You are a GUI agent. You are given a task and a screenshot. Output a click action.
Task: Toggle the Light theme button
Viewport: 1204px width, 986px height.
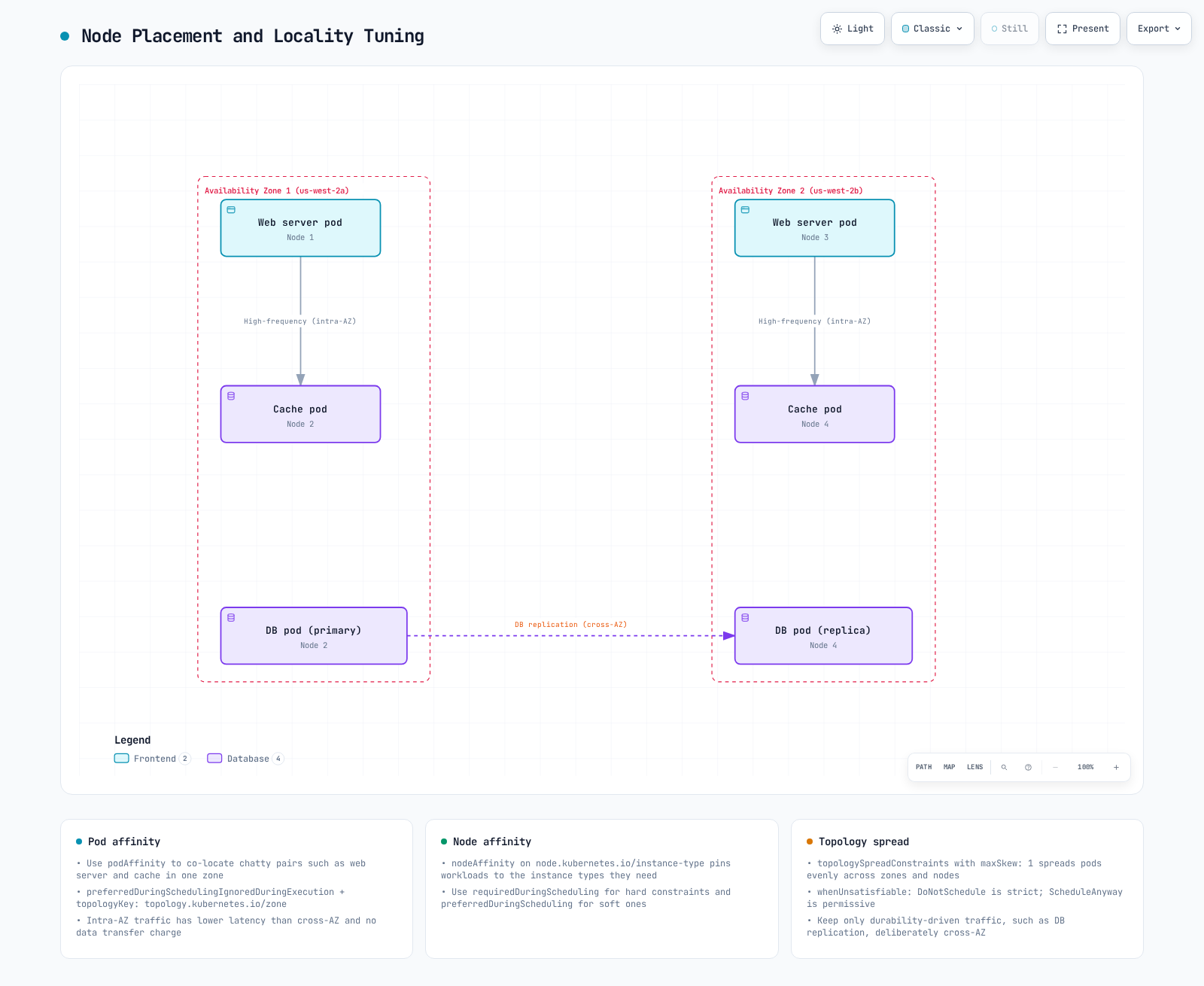pos(853,29)
